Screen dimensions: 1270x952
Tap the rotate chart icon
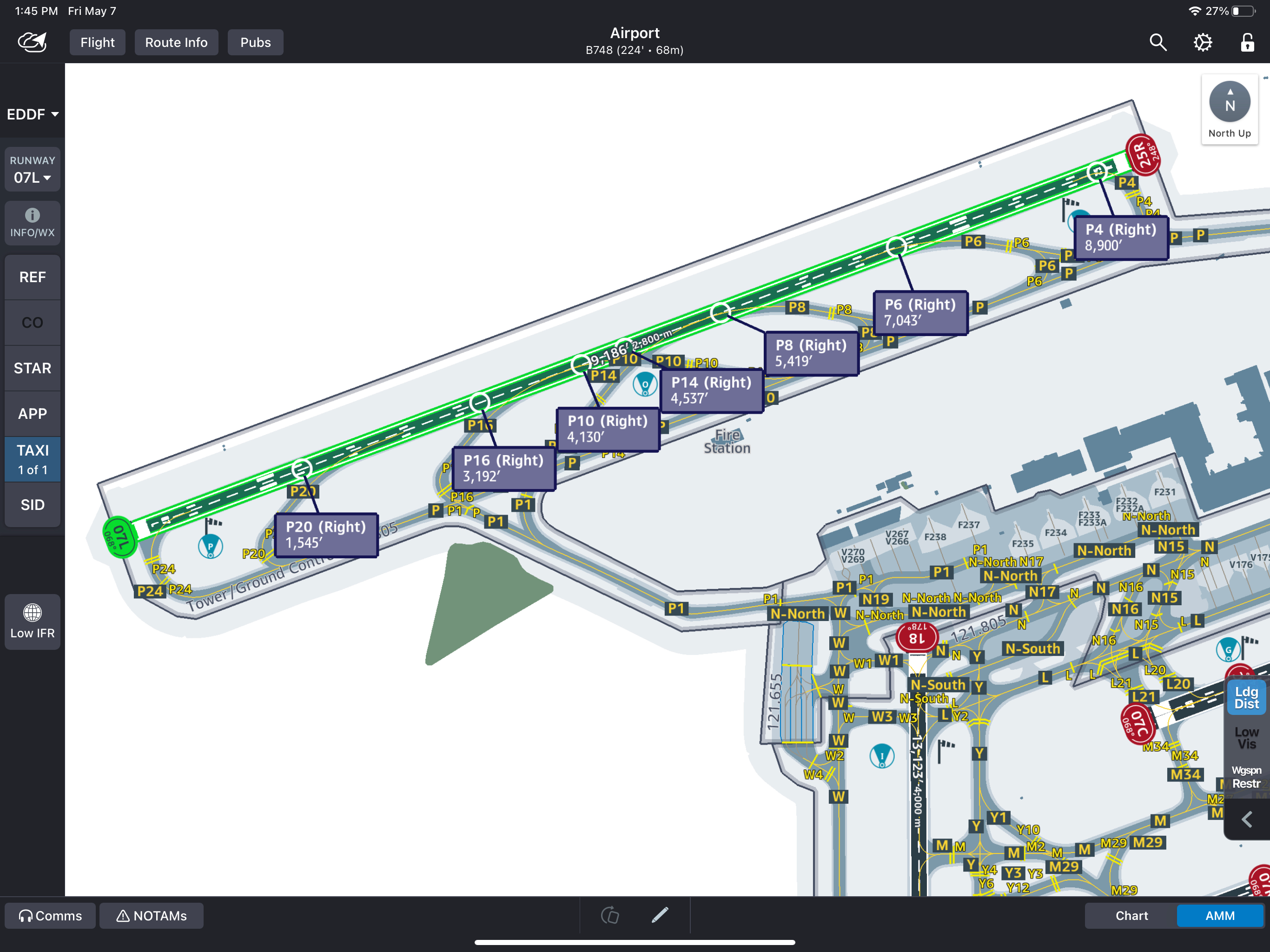point(610,915)
